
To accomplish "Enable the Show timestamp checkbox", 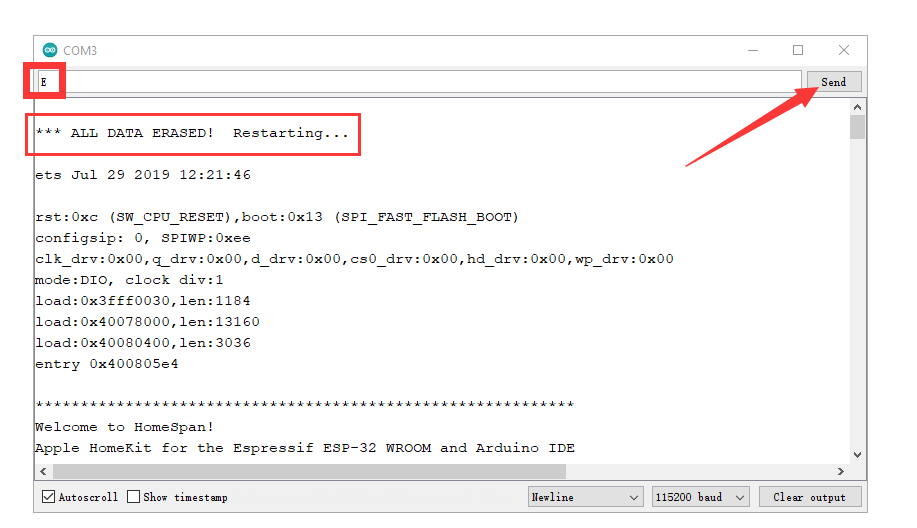I will [134, 497].
